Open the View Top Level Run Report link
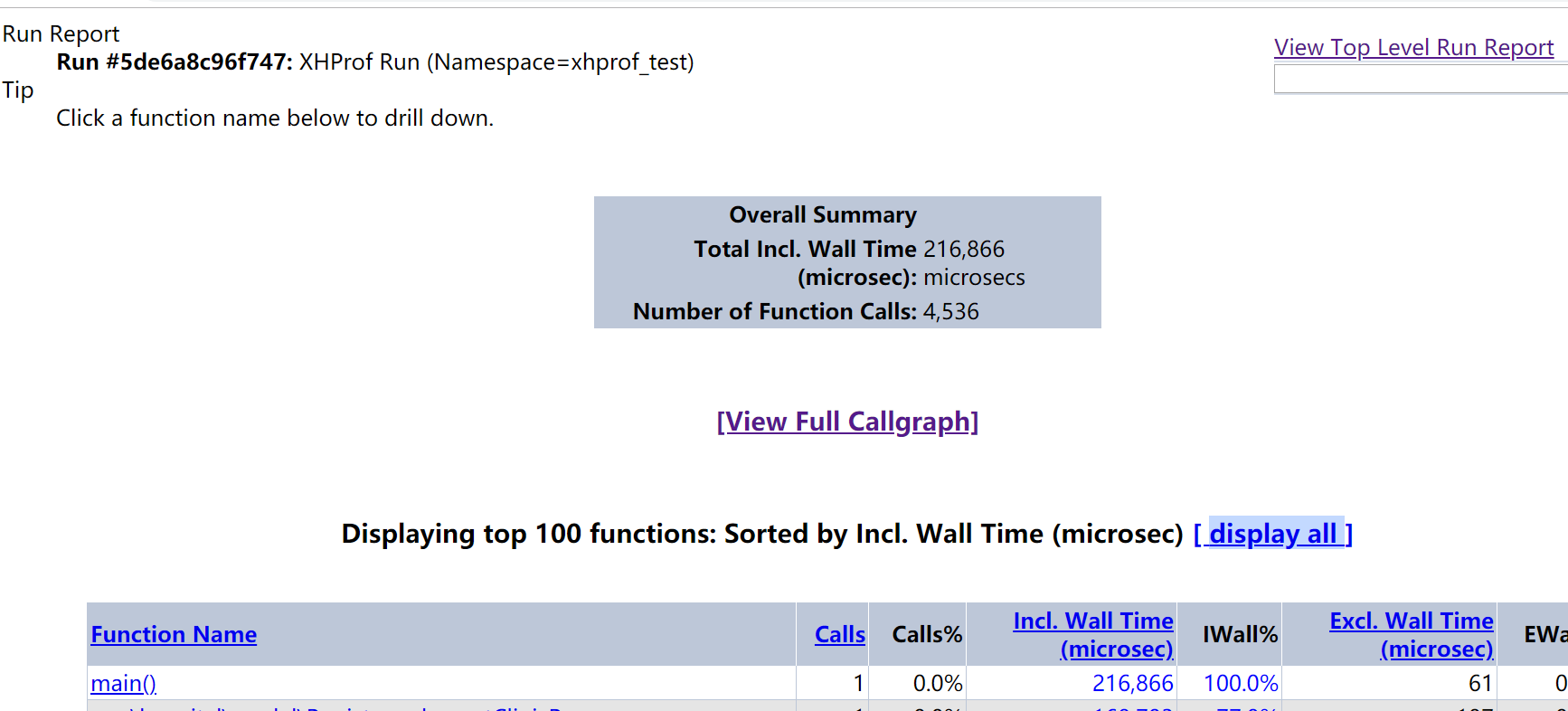The width and height of the screenshot is (1568, 711). [1413, 47]
